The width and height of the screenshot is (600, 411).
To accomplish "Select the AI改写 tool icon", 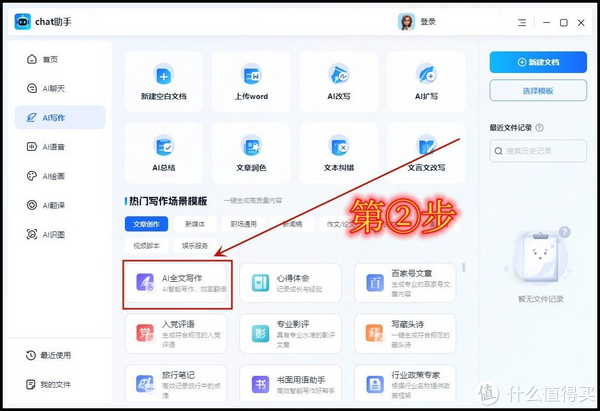I will coord(338,77).
